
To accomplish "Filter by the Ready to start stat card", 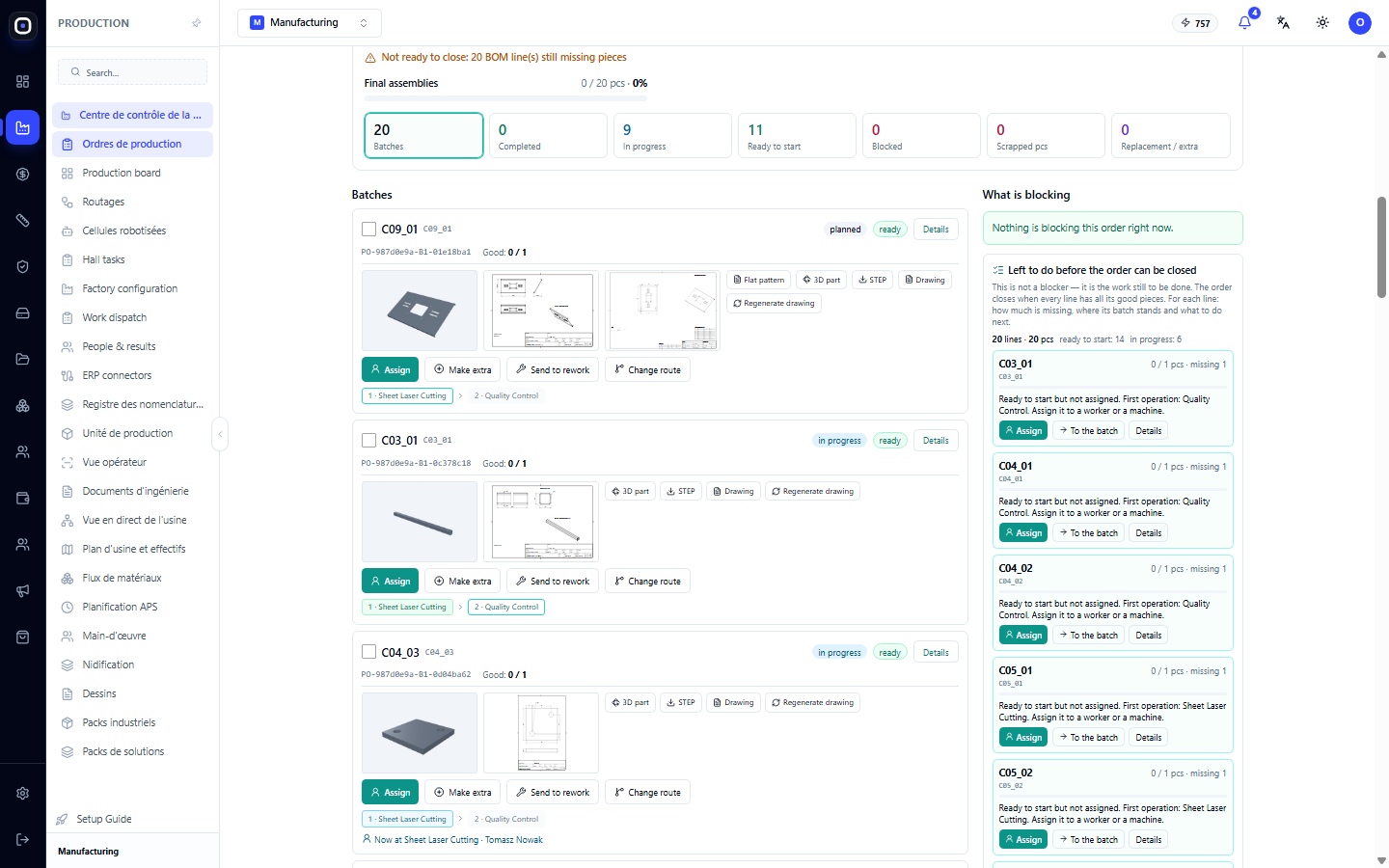I will [797, 135].
